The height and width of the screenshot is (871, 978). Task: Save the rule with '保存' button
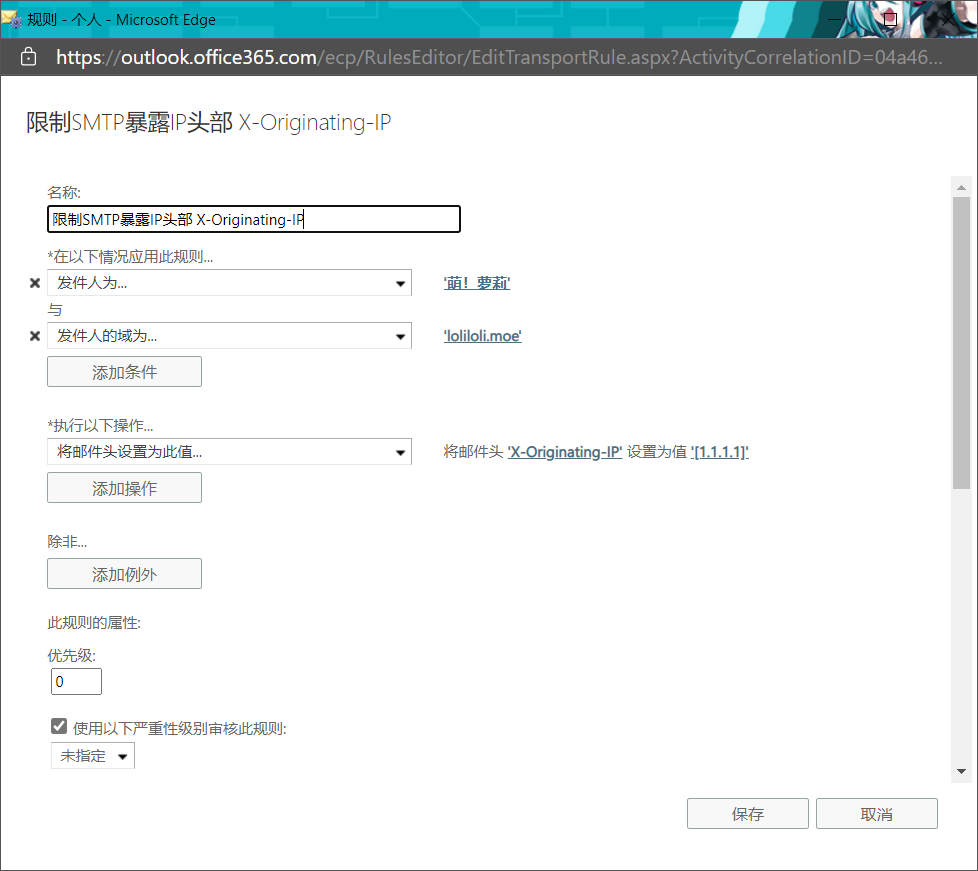[747, 814]
